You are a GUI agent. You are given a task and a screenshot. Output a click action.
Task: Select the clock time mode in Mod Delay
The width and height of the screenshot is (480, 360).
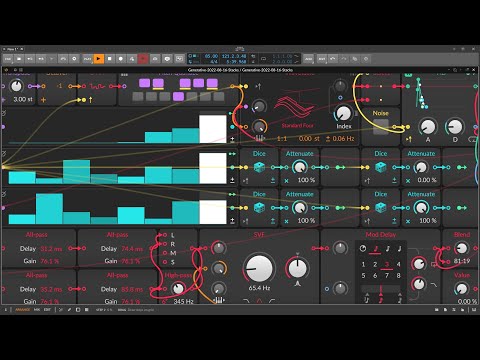click(x=363, y=248)
